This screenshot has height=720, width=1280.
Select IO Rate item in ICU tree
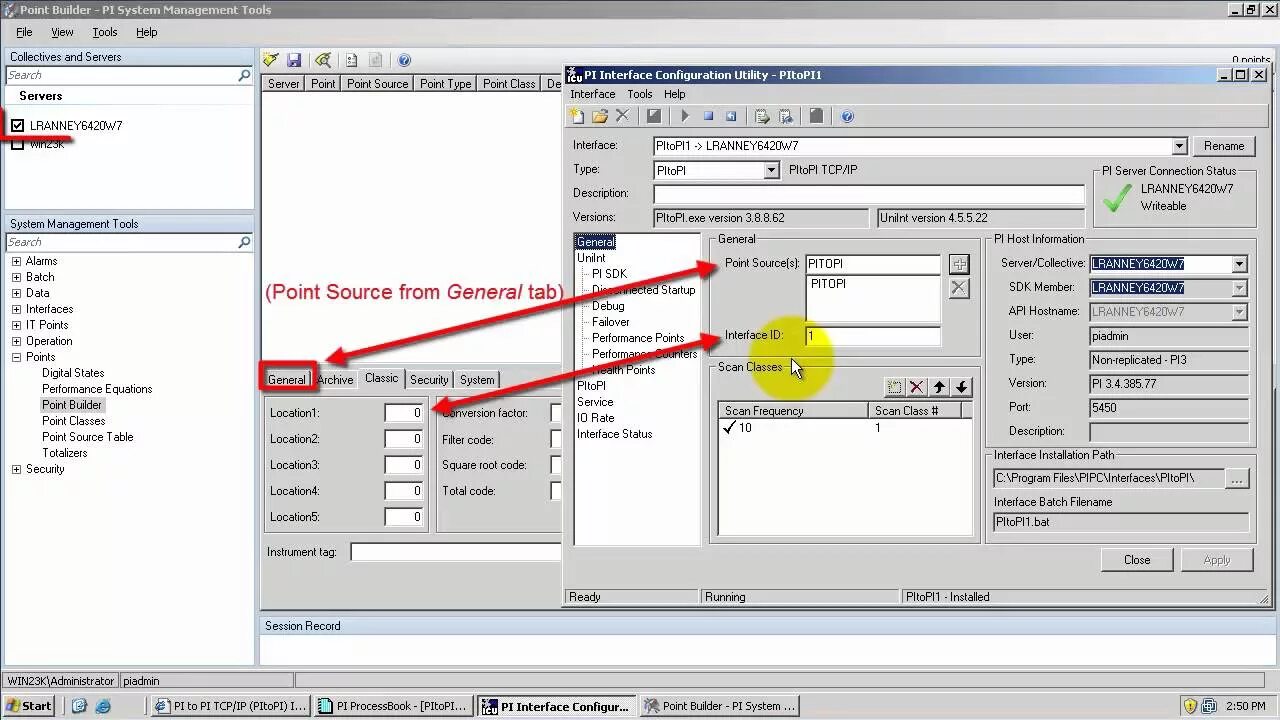[595, 418]
